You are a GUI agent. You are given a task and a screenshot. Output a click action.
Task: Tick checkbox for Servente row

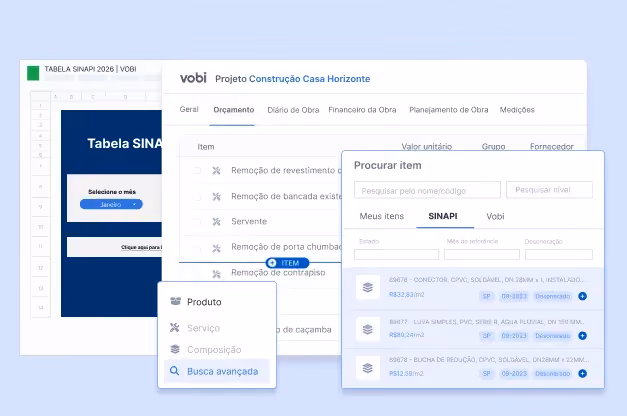coord(197,221)
